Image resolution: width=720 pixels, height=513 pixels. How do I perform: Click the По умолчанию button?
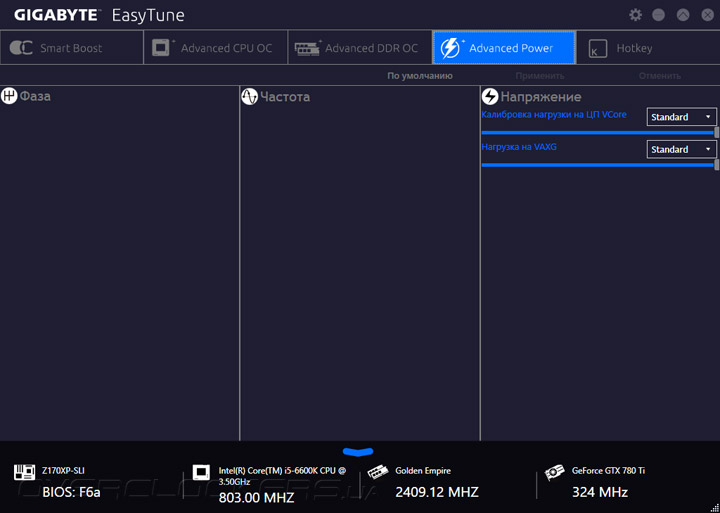[420, 76]
